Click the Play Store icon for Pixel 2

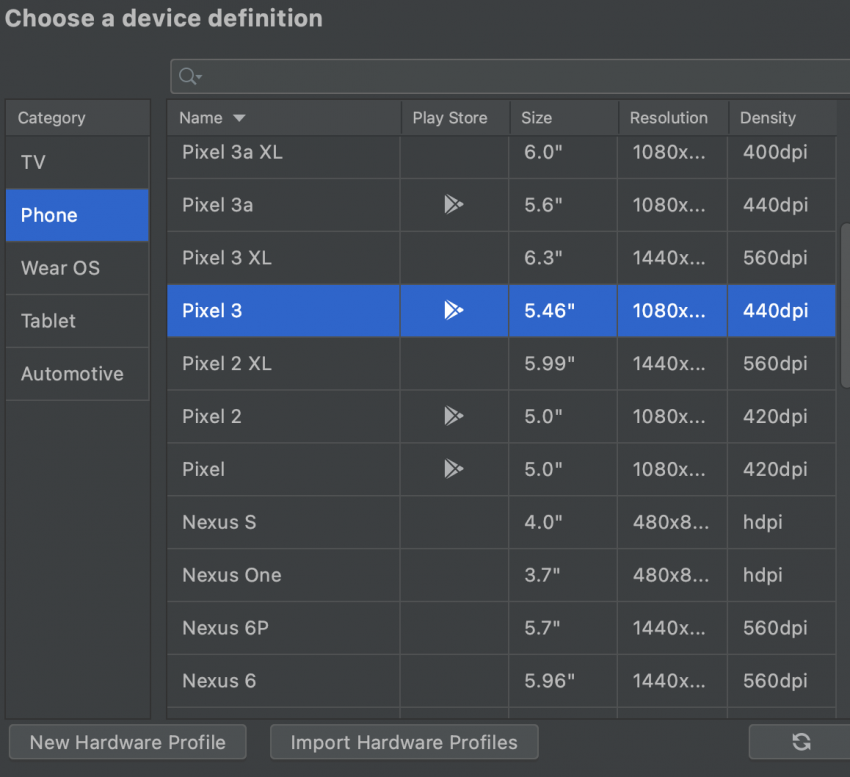454,416
